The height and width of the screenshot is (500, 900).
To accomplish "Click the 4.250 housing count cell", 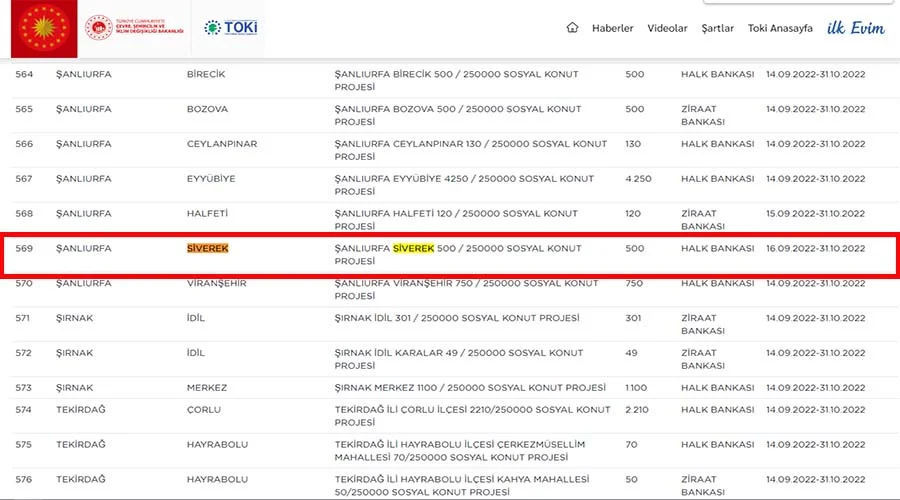I will click(x=638, y=179).
